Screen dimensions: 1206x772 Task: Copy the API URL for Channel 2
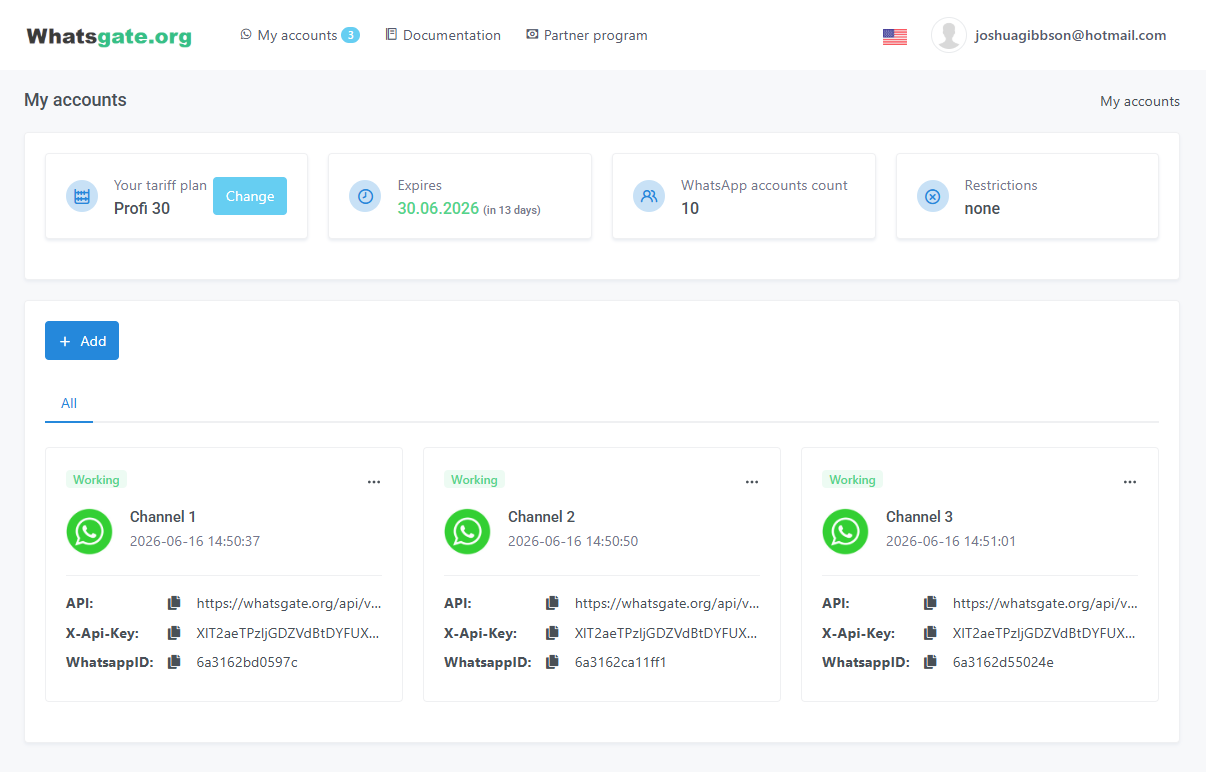[552, 603]
